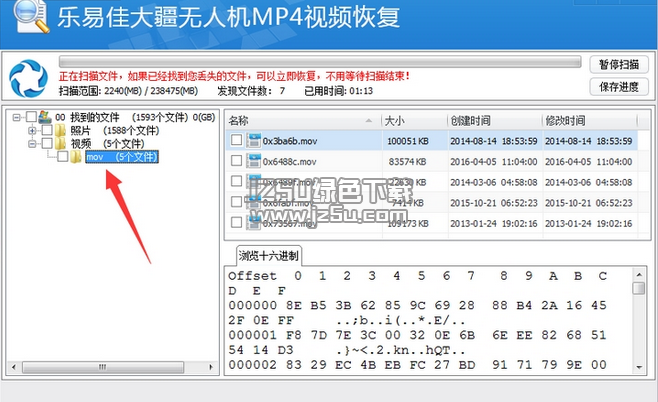Click the tree panel scroll right arrow
This screenshot has height=402, width=658.
(x=211, y=367)
